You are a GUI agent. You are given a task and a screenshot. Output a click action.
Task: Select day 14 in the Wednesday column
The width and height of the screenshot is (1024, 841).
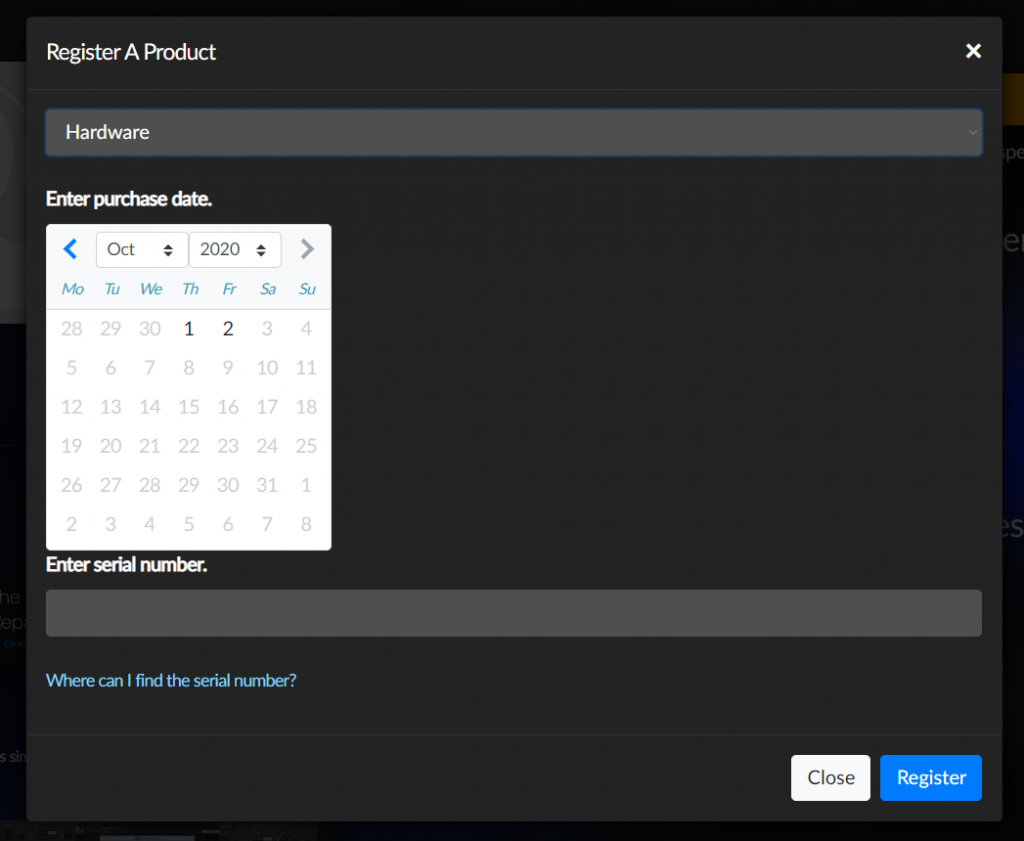[x=150, y=407]
